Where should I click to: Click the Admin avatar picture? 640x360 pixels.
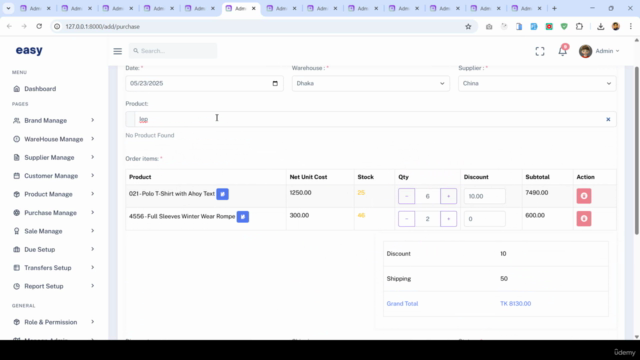click(585, 51)
